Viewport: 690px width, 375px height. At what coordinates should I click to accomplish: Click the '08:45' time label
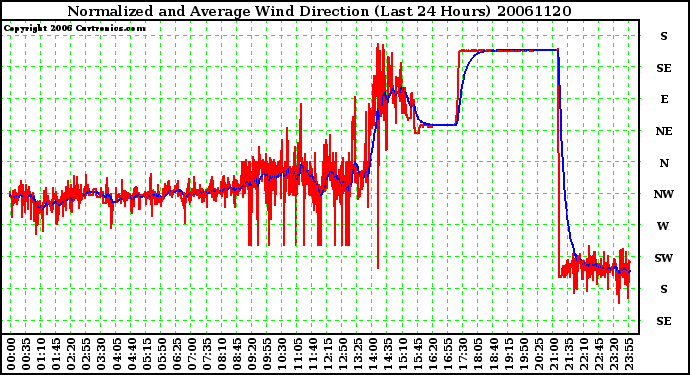coord(237,354)
